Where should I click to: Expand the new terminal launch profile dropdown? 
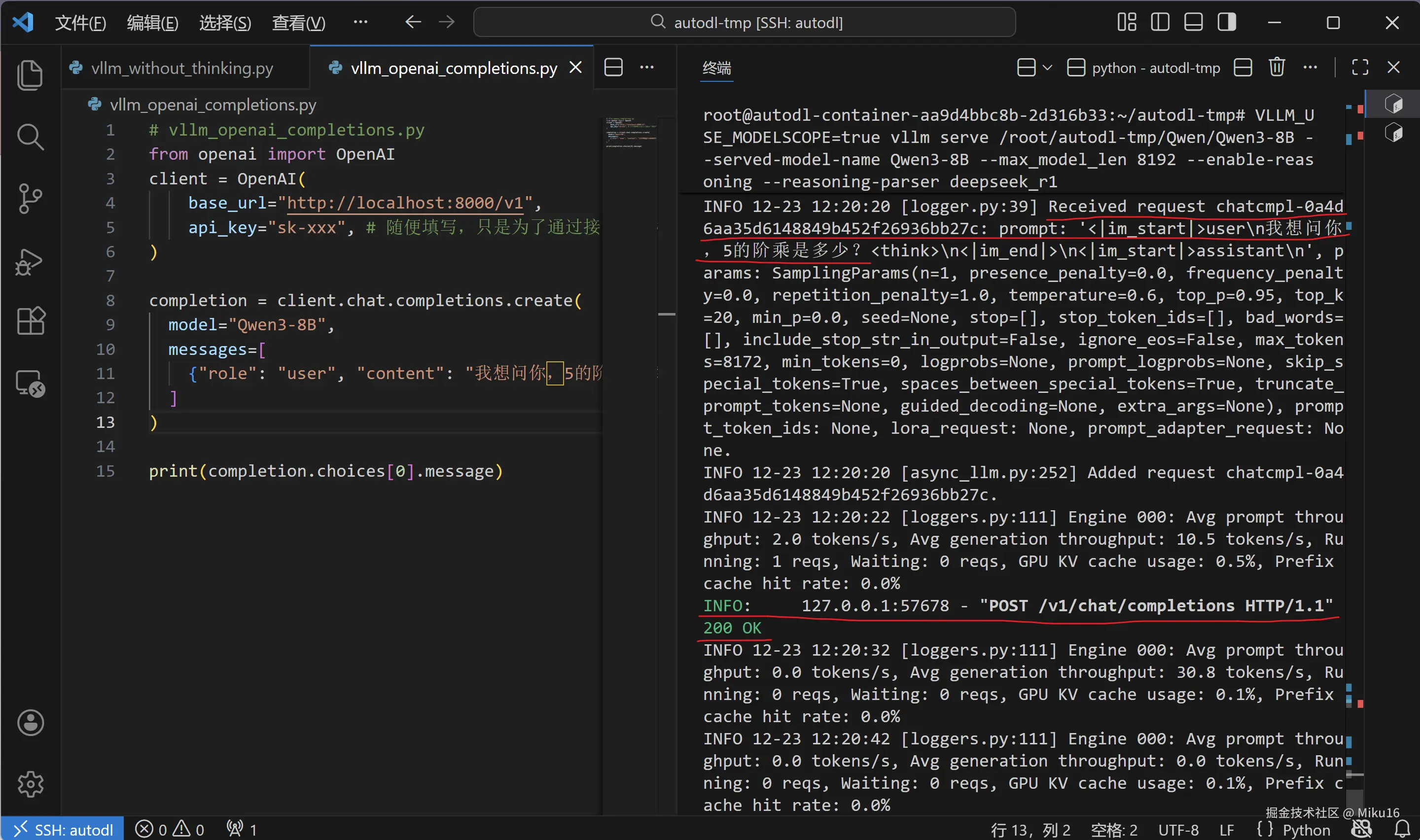[1047, 68]
